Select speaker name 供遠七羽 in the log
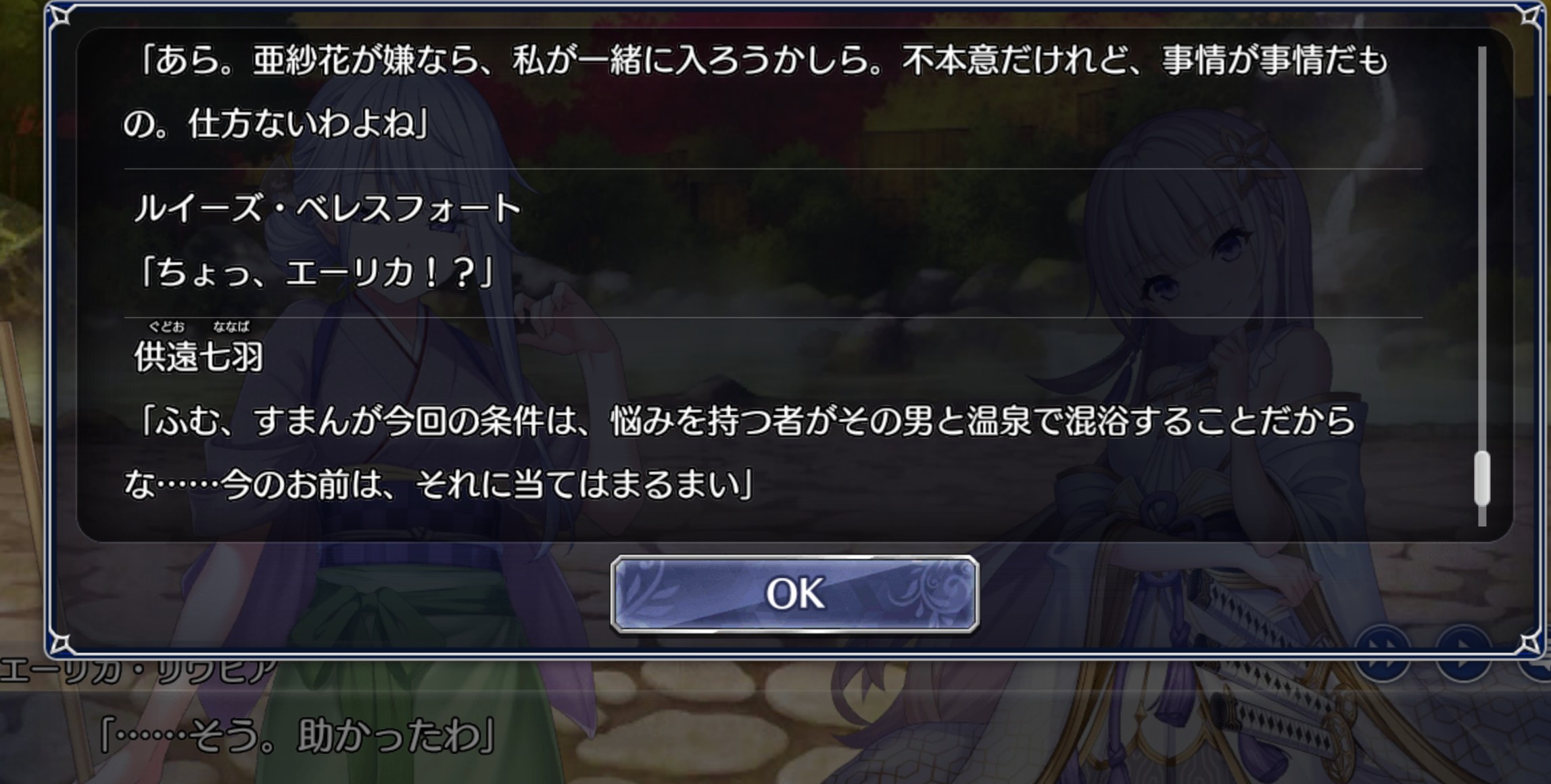The height and width of the screenshot is (784, 1551). coord(198,356)
